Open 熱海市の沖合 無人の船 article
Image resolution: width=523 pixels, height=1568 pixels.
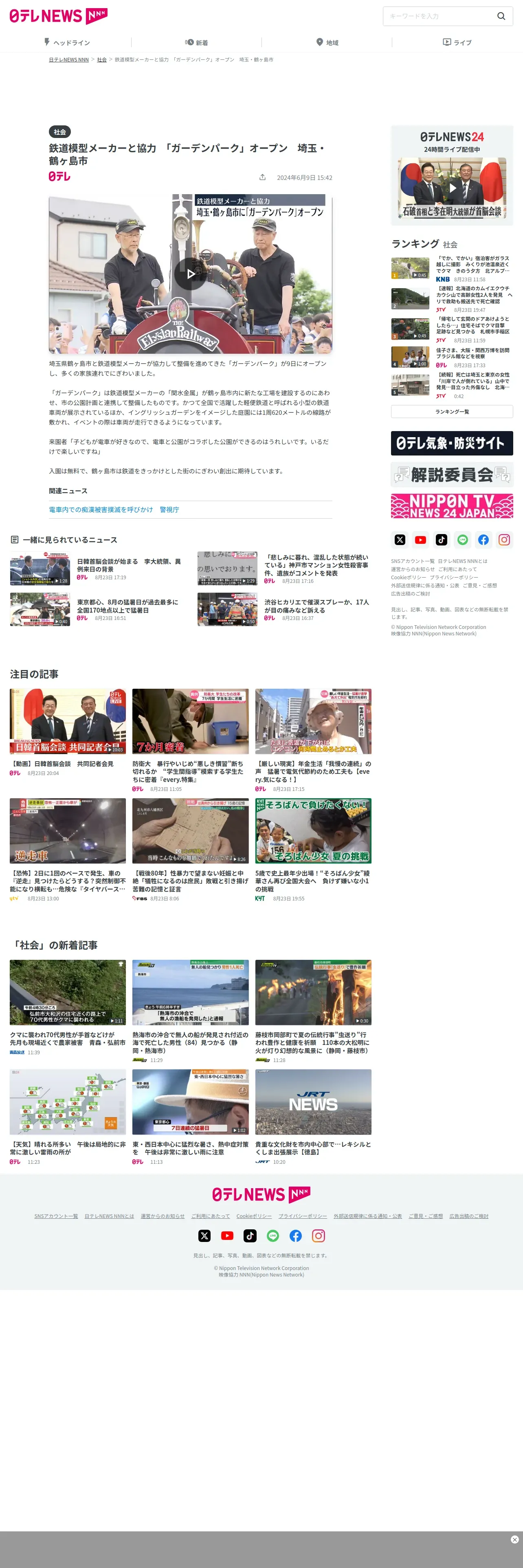[x=191, y=1012]
